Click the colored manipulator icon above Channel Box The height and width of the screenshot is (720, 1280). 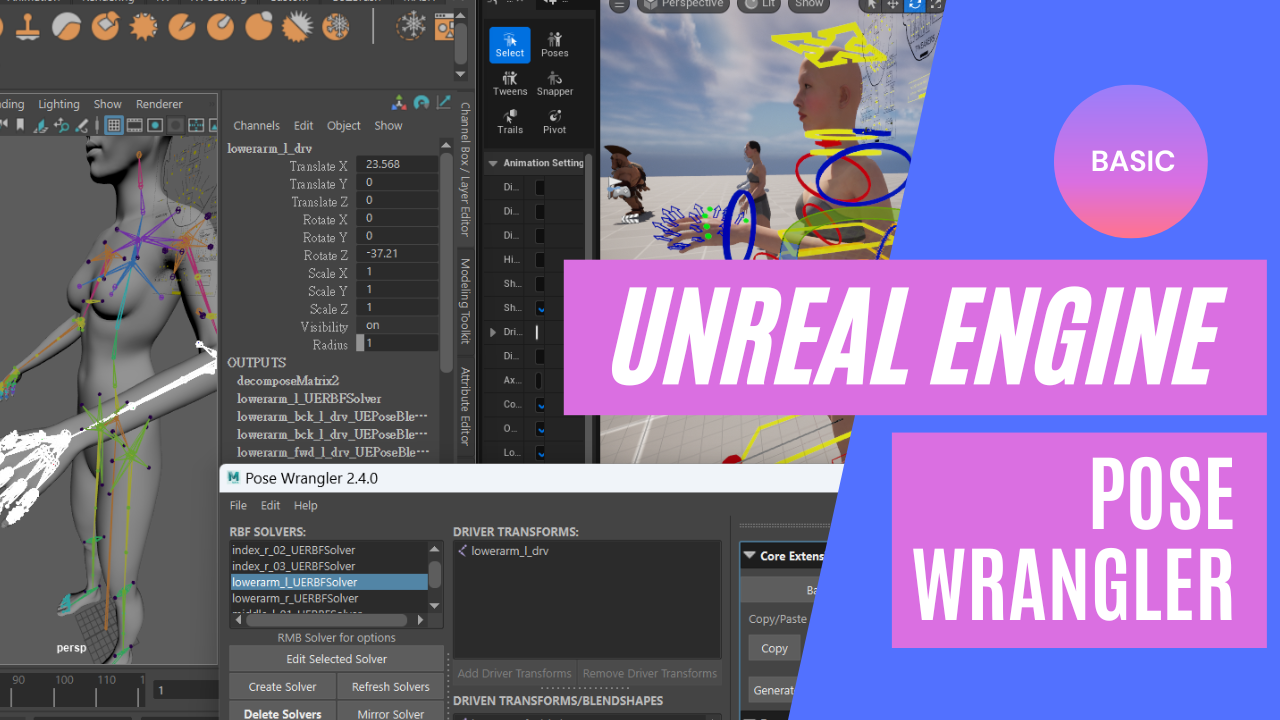pos(399,102)
